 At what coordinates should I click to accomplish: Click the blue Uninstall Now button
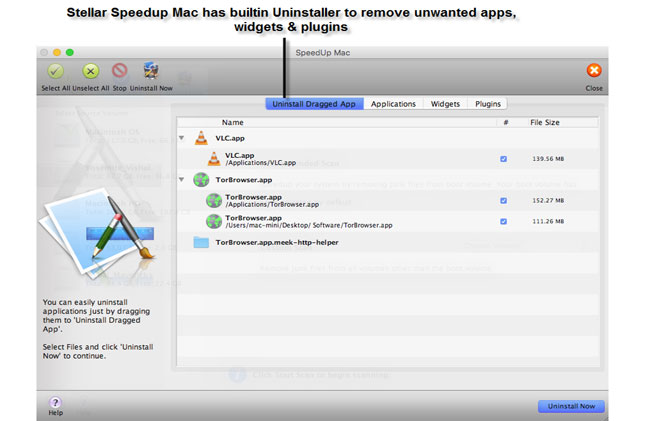click(x=571, y=406)
